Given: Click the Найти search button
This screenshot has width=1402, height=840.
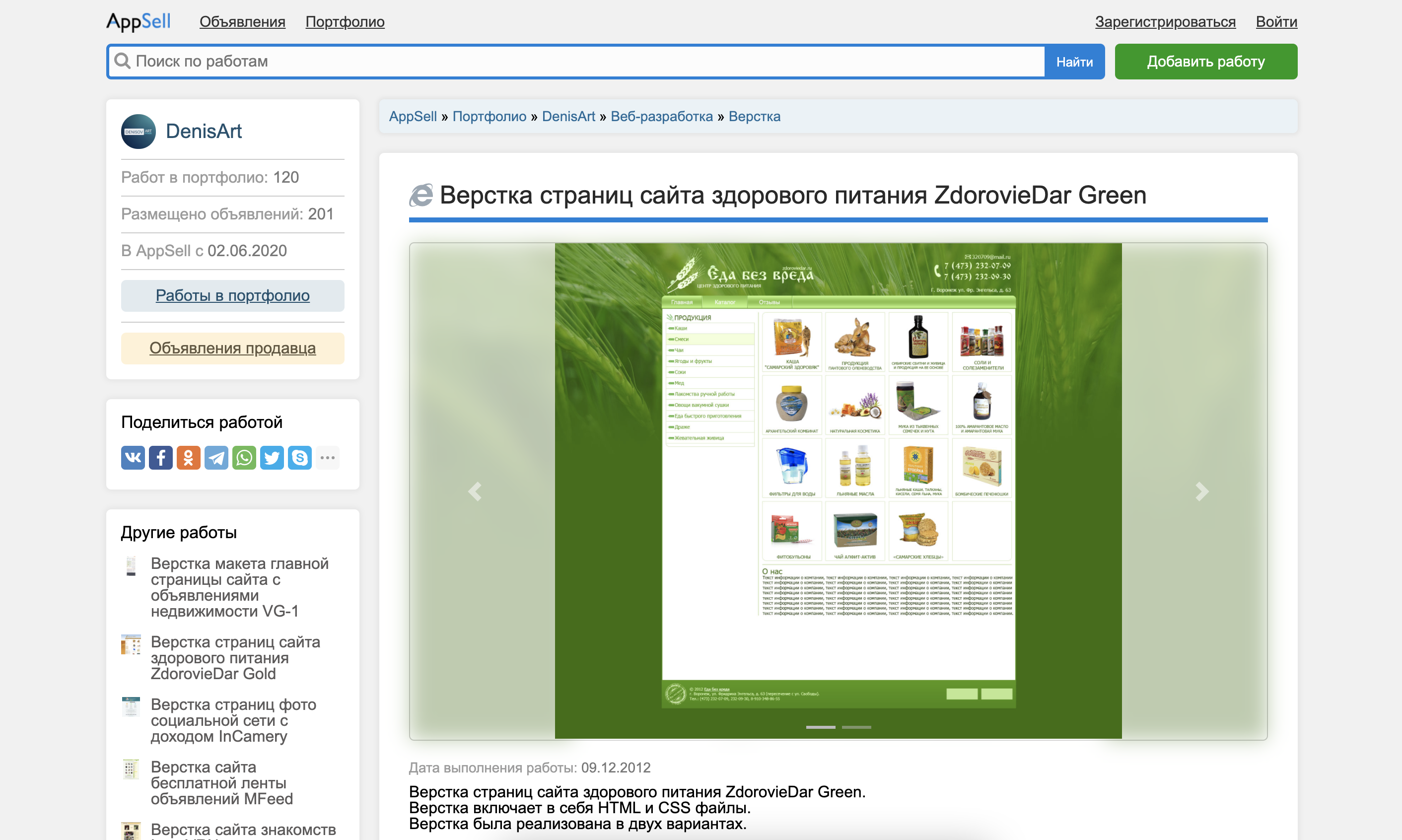Looking at the screenshot, I should (1074, 62).
